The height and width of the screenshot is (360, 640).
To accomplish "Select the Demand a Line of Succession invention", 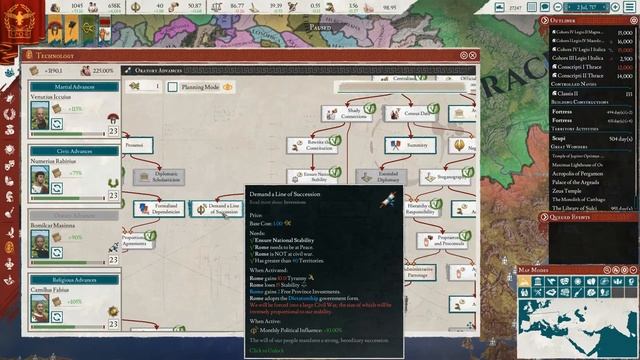I will [x=216, y=209].
